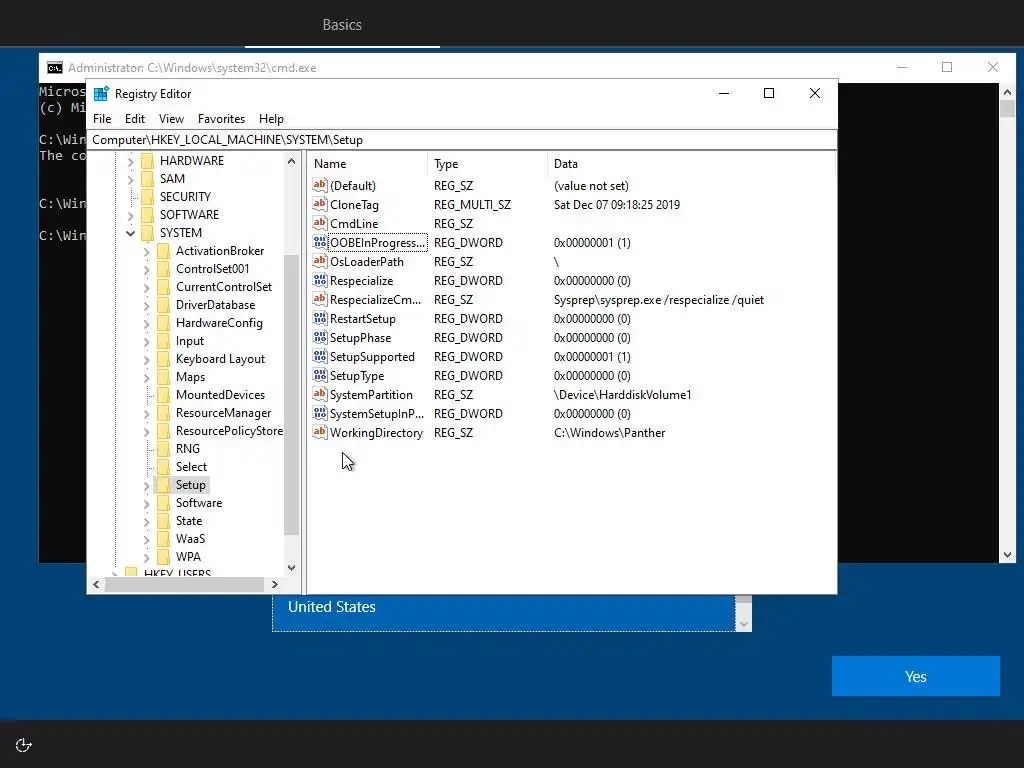Open the country list dropdown arrow

point(743,624)
